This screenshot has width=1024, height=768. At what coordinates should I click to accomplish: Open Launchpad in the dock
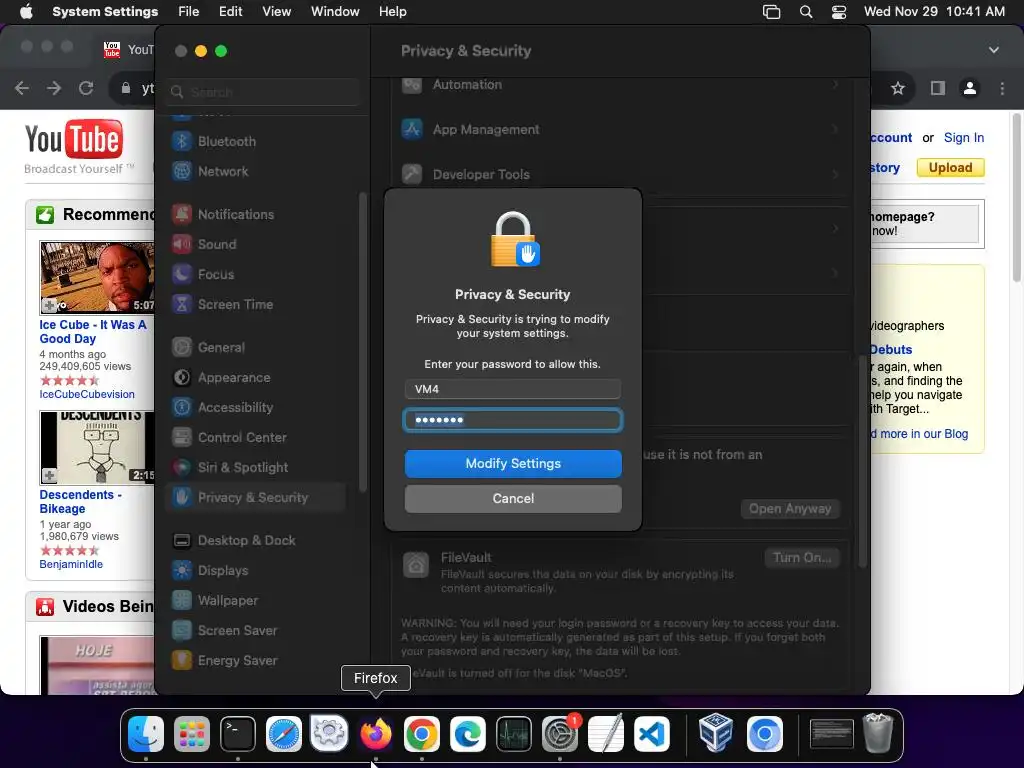click(192, 733)
